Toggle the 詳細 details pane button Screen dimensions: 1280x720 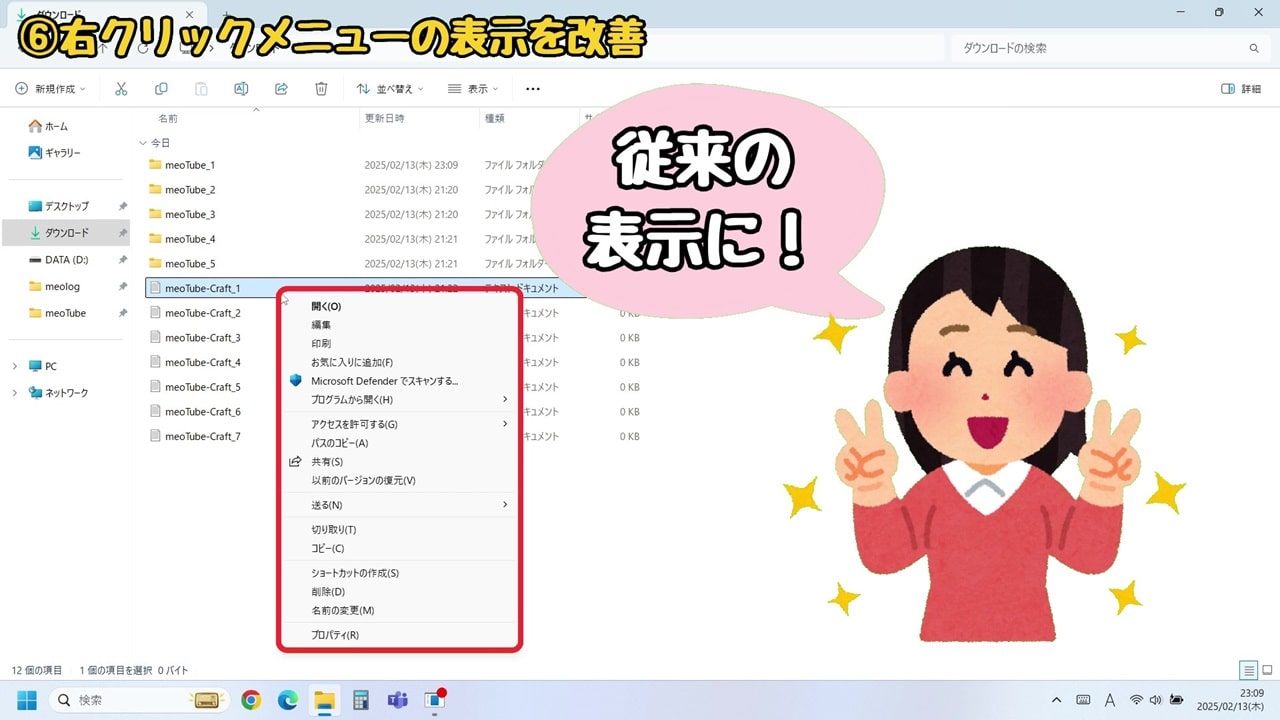[1241, 89]
